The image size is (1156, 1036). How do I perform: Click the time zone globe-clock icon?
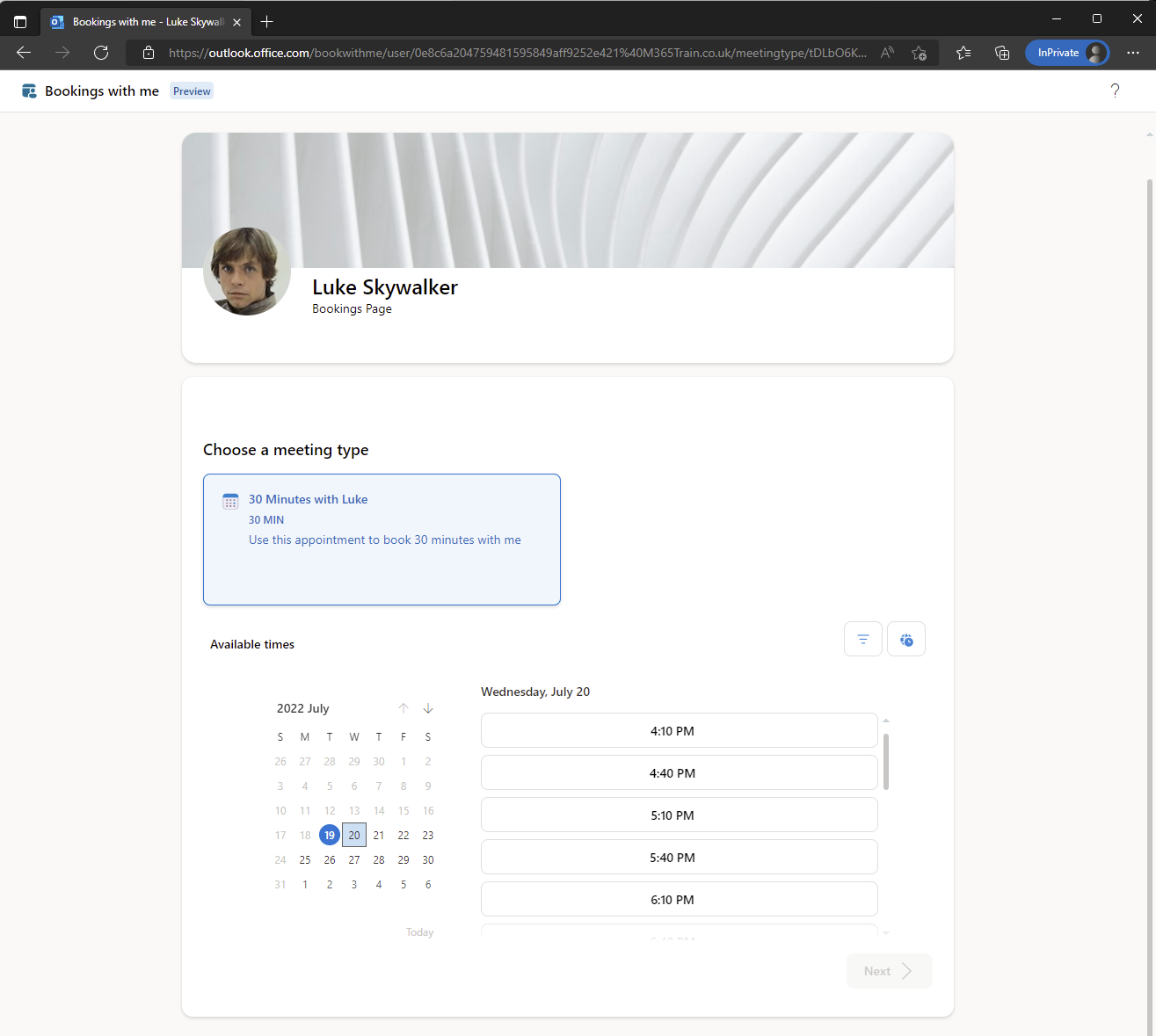[905, 639]
